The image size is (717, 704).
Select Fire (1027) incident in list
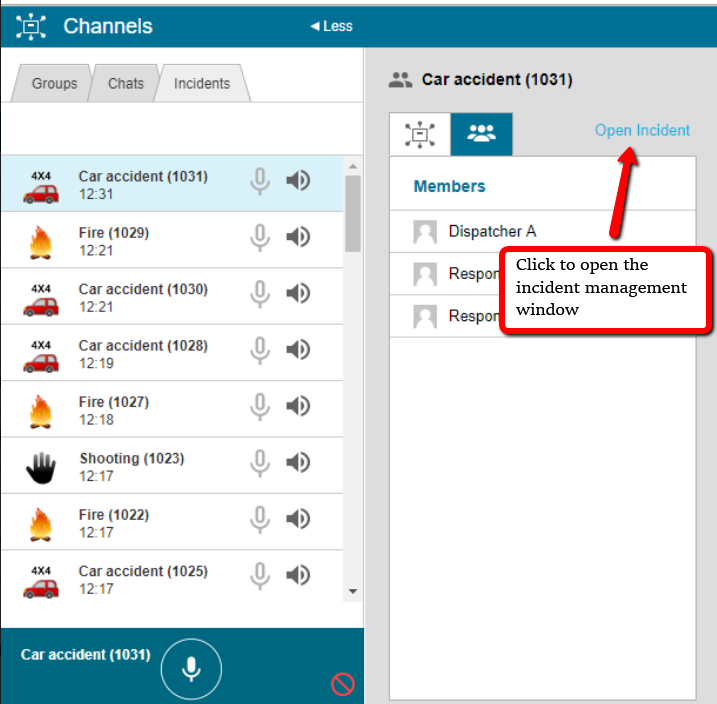[x=114, y=410]
